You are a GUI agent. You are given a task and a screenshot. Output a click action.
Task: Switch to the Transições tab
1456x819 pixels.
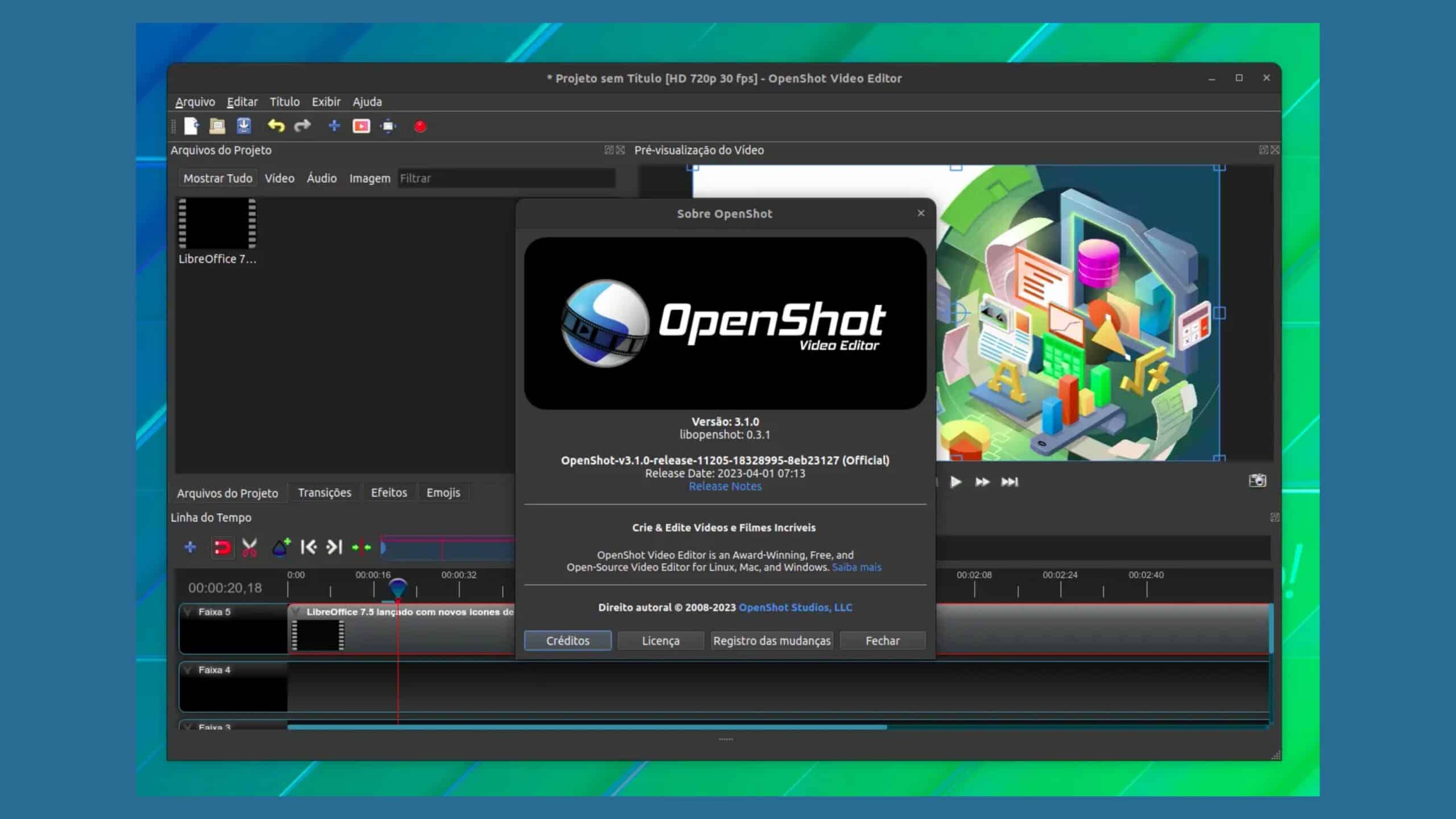324,493
